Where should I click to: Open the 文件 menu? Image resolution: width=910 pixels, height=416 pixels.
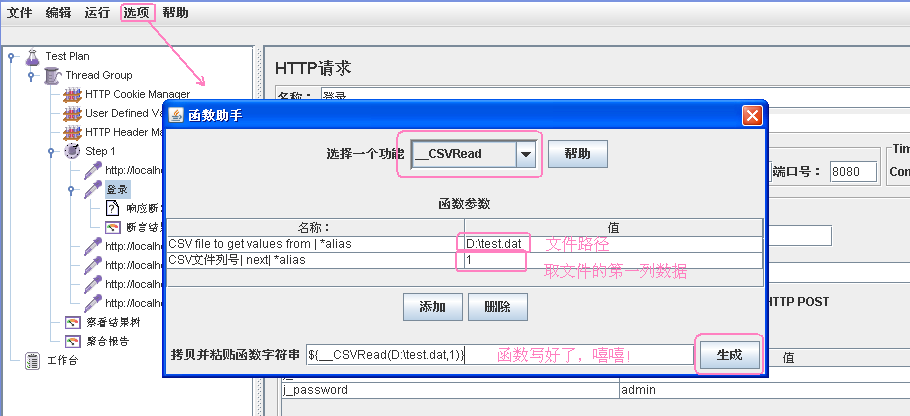19,13
